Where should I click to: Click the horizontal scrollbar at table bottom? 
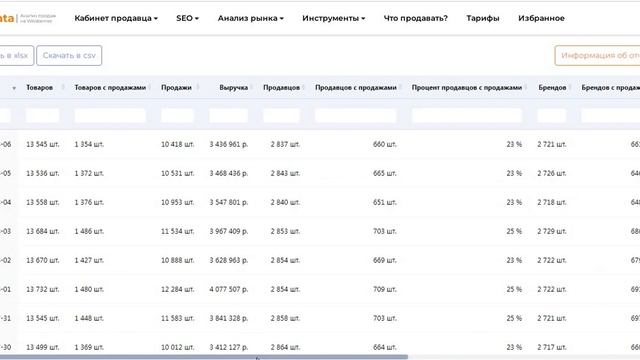204,357
